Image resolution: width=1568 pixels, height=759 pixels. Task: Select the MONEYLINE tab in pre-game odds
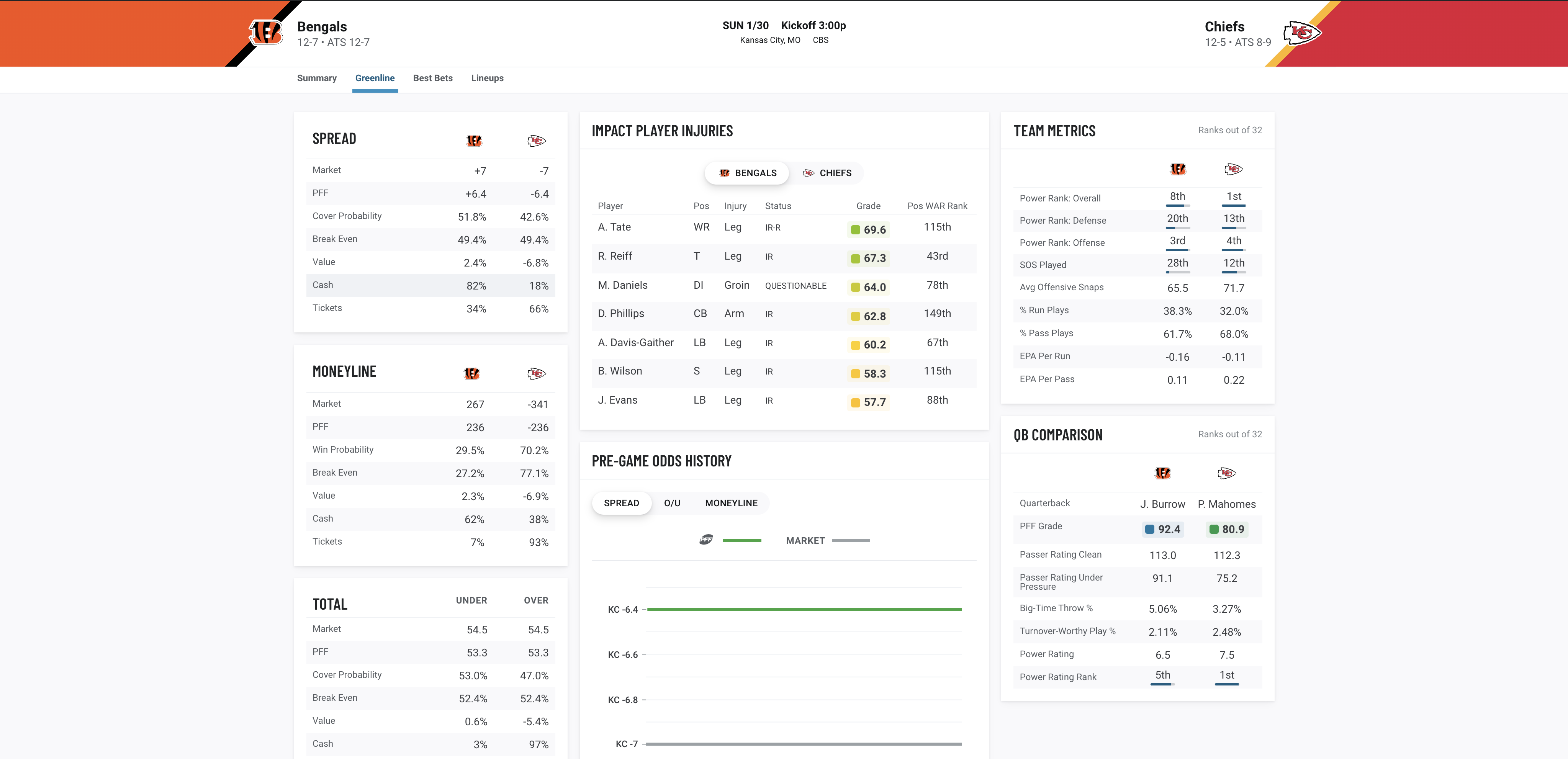click(731, 503)
